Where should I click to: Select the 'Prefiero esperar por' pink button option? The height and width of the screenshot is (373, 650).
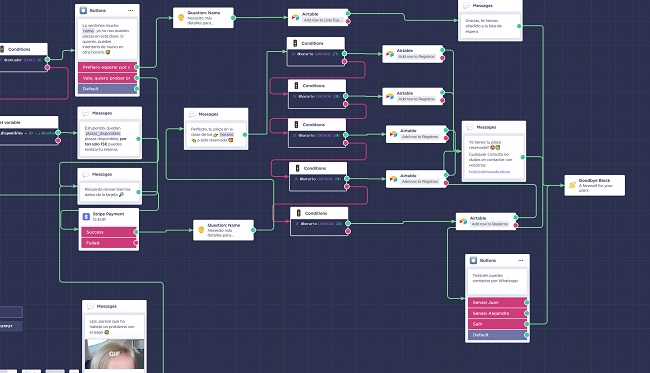point(107,67)
